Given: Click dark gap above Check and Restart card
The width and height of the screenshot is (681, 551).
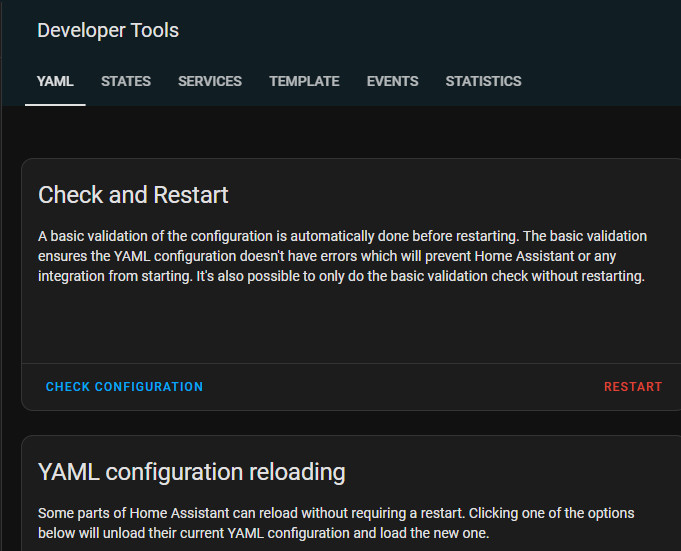Looking at the screenshot, I should (340, 132).
